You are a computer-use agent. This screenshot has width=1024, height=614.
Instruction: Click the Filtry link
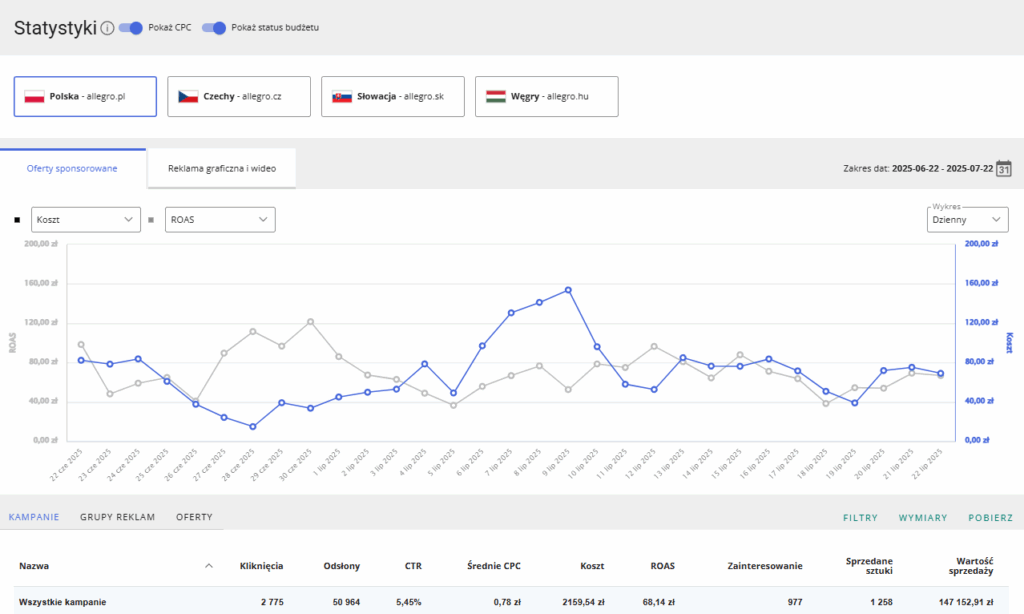pyautogui.click(x=860, y=518)
